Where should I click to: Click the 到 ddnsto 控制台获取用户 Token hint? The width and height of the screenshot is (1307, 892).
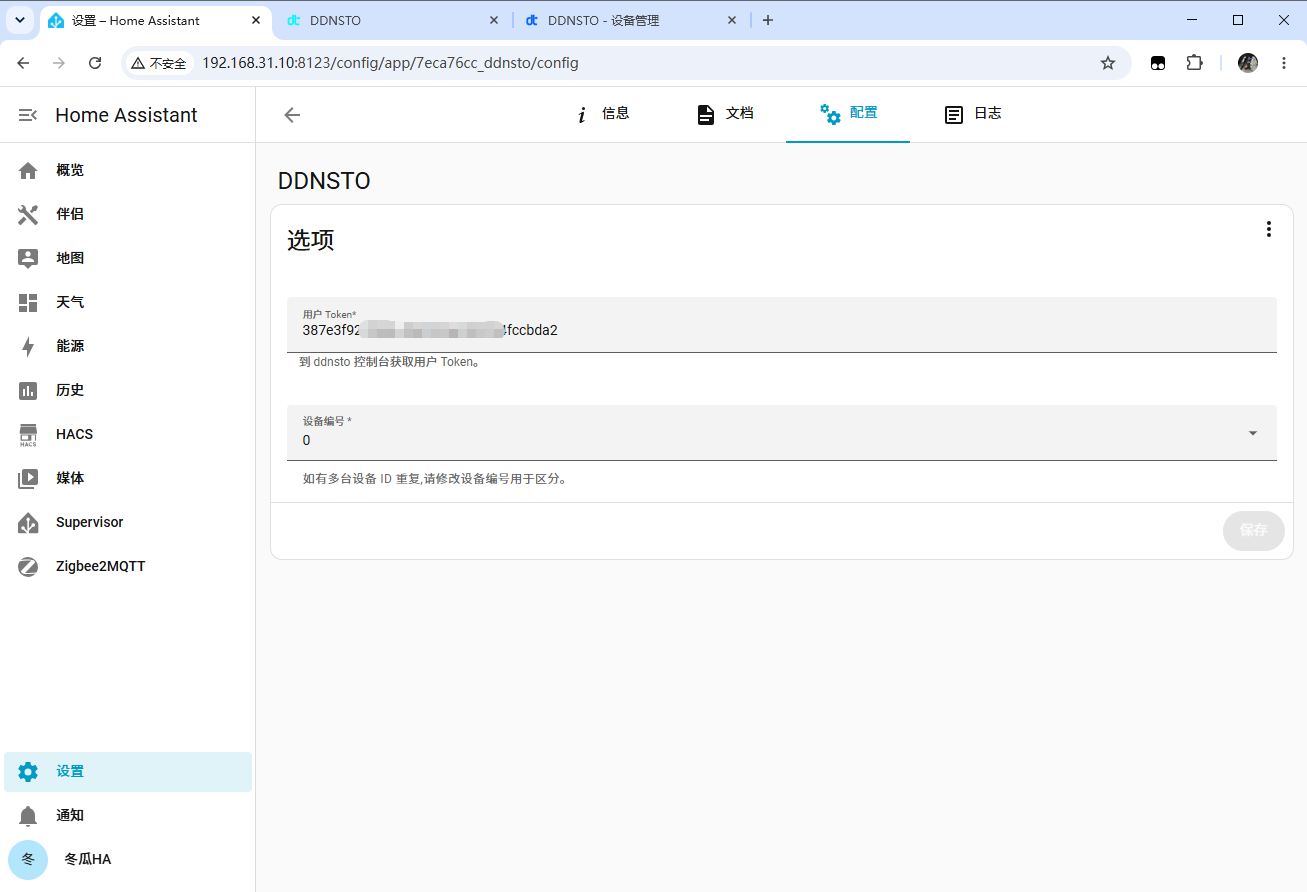point(391,362)
